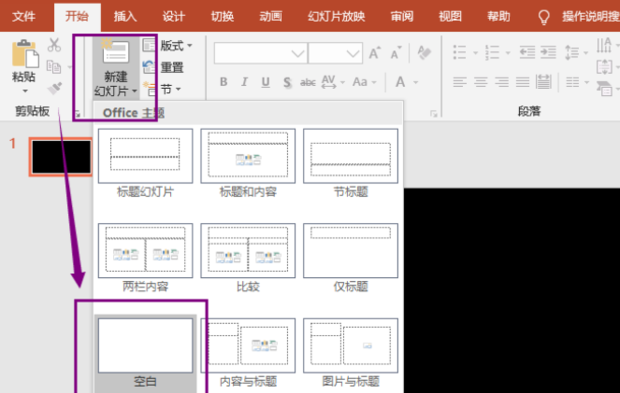This screenshot has width=620, height=393.
Task: Open the Layout (版式) dropdown
Action: click(x=168, y=46)
